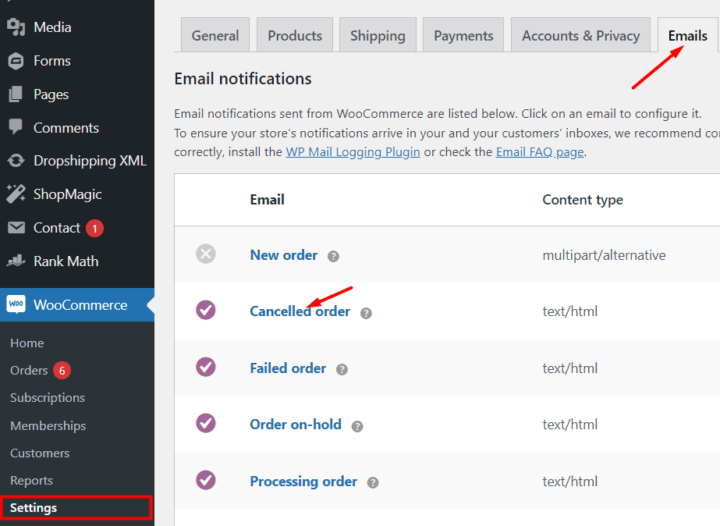Click the Contact notification badge
The width and height of the screenshot is (720, 526).
(x=95, y=228)
